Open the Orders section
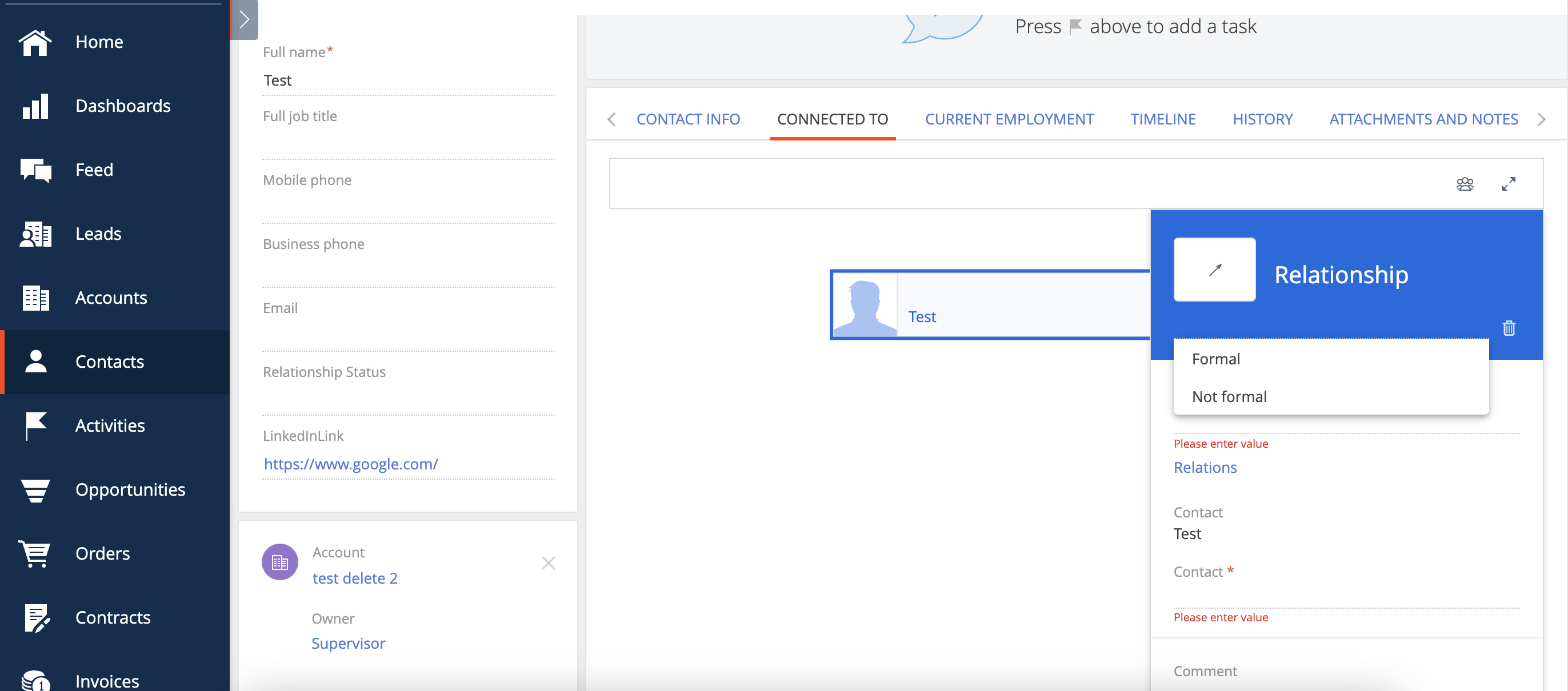Screen dimensions: 1568x691 (x=114, y=553)
